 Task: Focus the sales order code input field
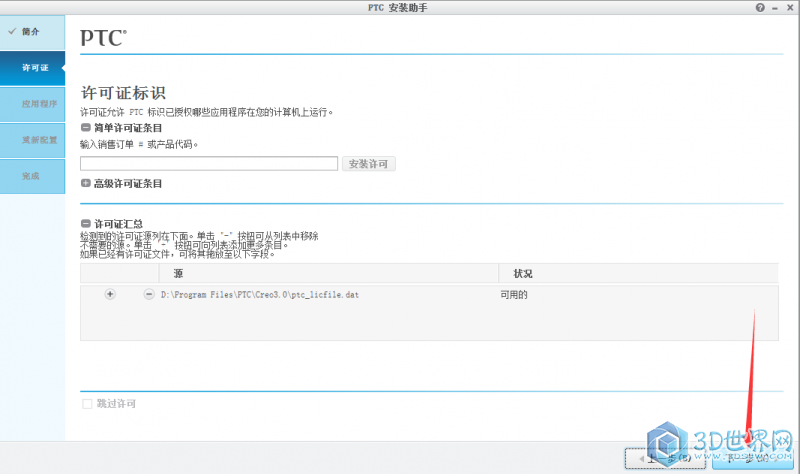click(x=209, y=164)
